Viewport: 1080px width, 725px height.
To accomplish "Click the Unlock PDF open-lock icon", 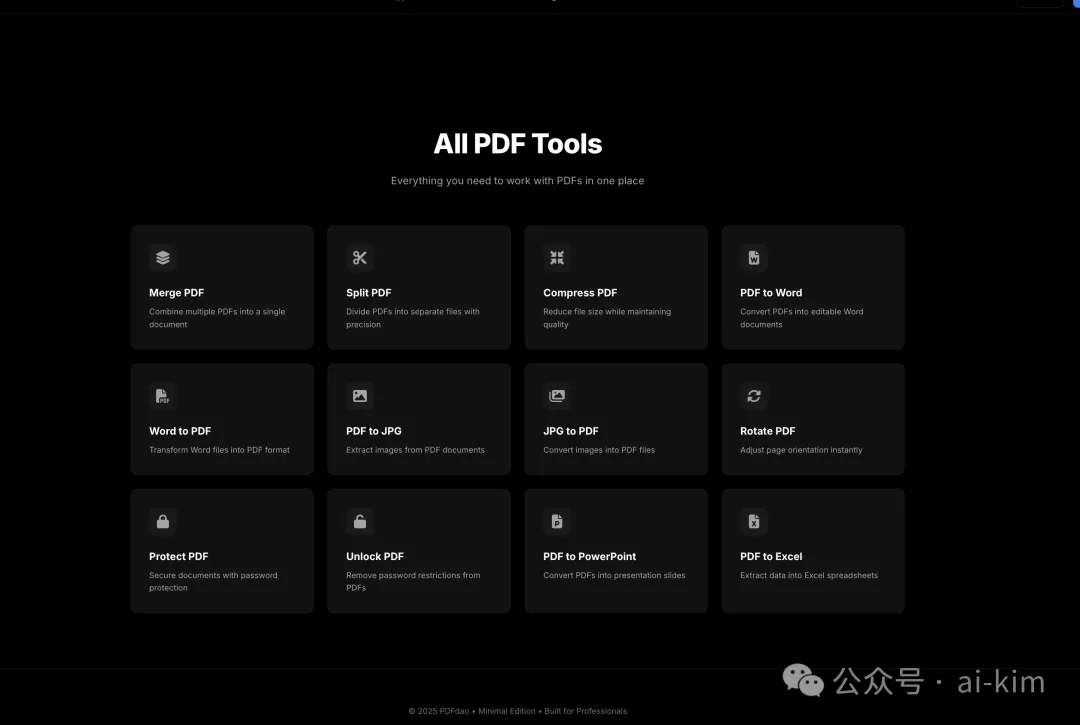I will point(360,521).
